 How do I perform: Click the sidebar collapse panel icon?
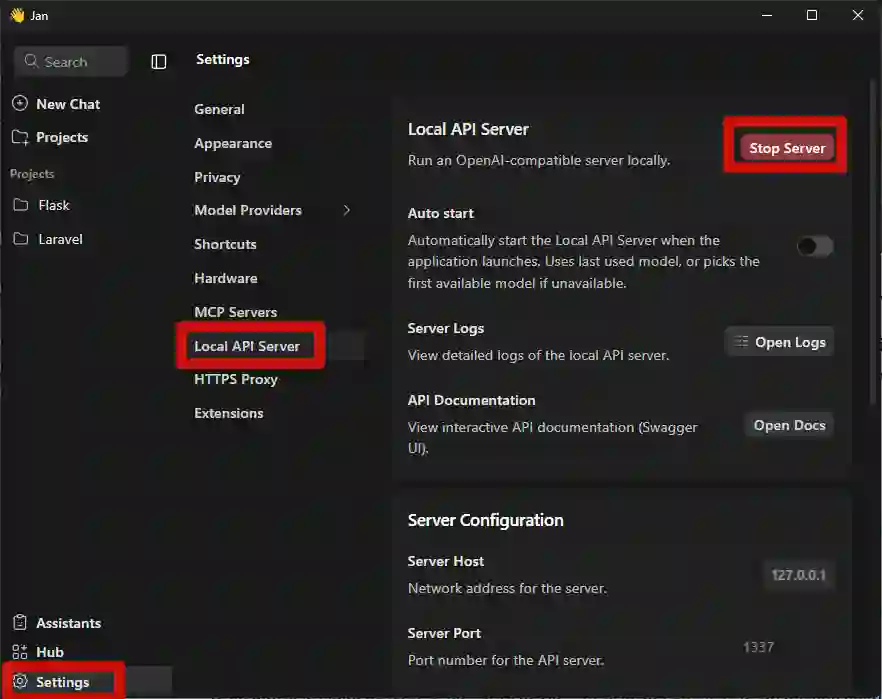pos(159,62)
